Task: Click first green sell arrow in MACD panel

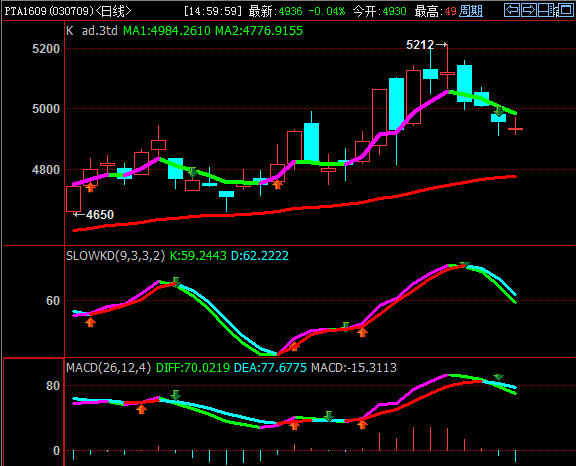Action: pos(176,395)
